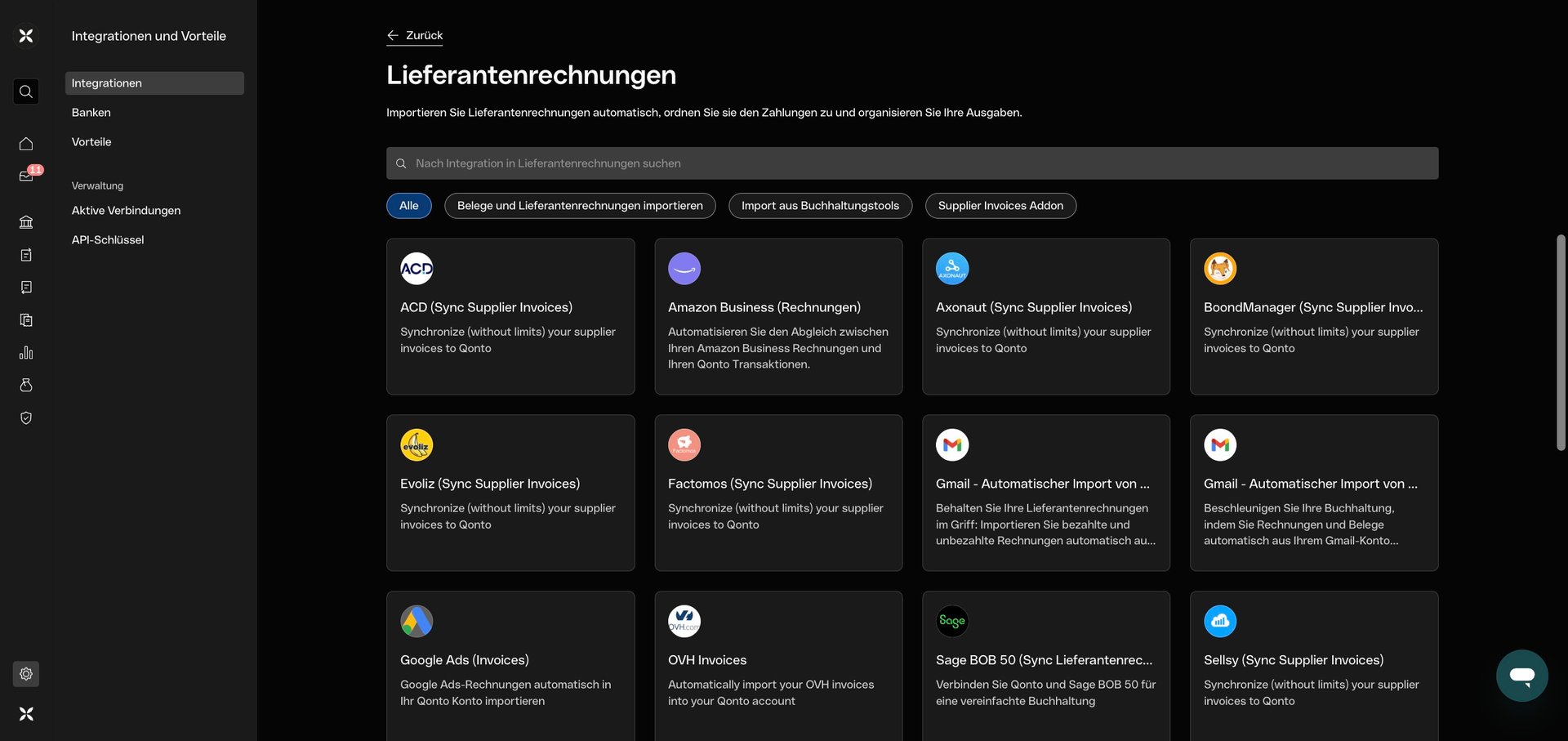The height and width of the screenshot is (741, 1568).
Task: Select 'Belege und Lieferantenrechnungen importieren' filter
Action: pos(580,206)
